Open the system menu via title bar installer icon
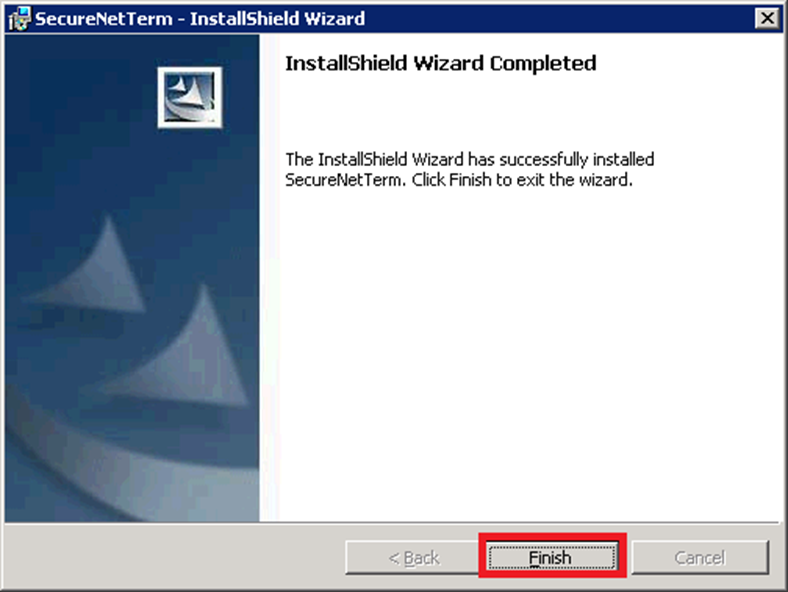 pyautogui.click(x=20, y=19)
